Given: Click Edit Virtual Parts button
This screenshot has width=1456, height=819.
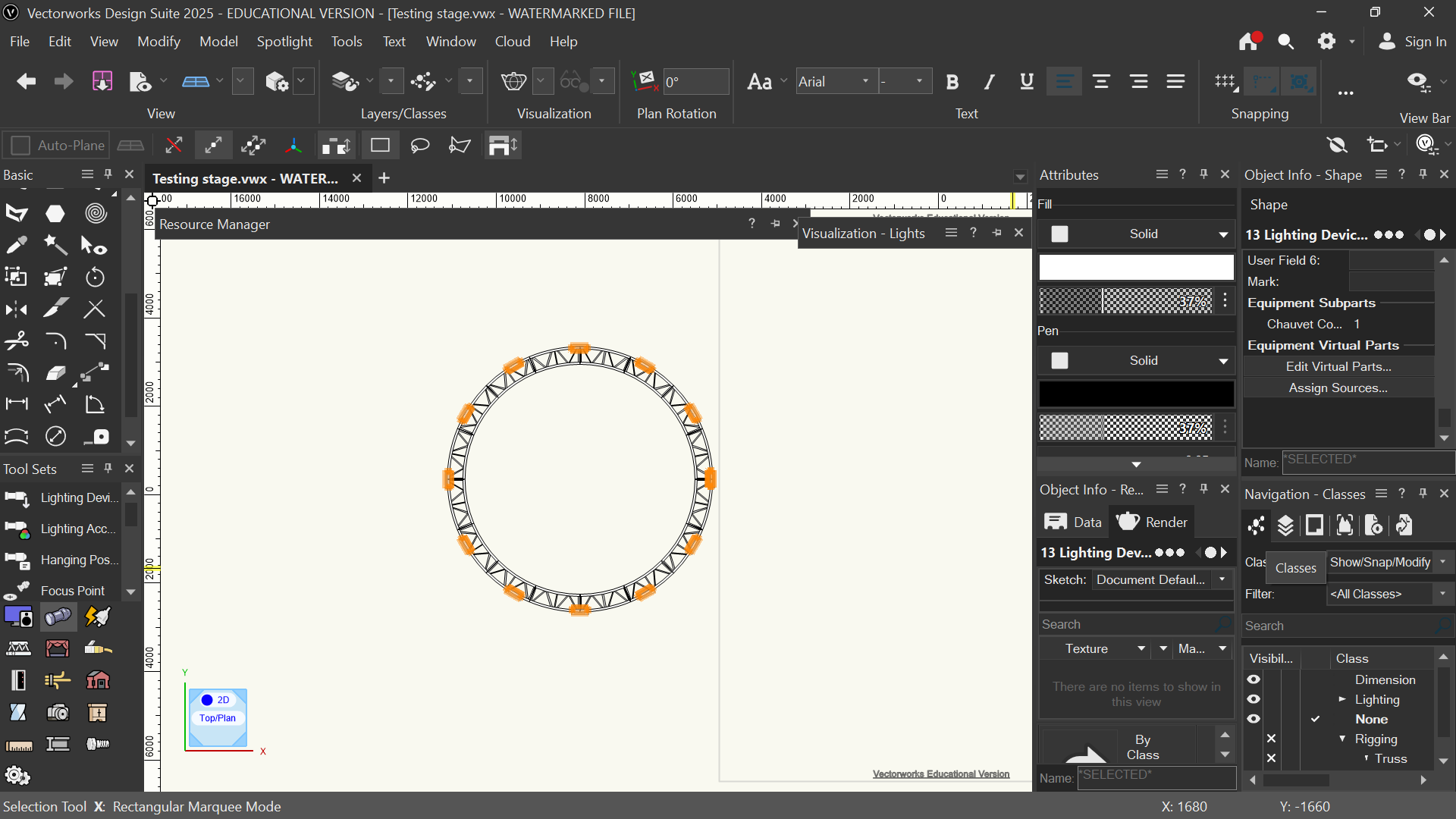Looking at the screenshot, I should click(x=1338, y=366).
